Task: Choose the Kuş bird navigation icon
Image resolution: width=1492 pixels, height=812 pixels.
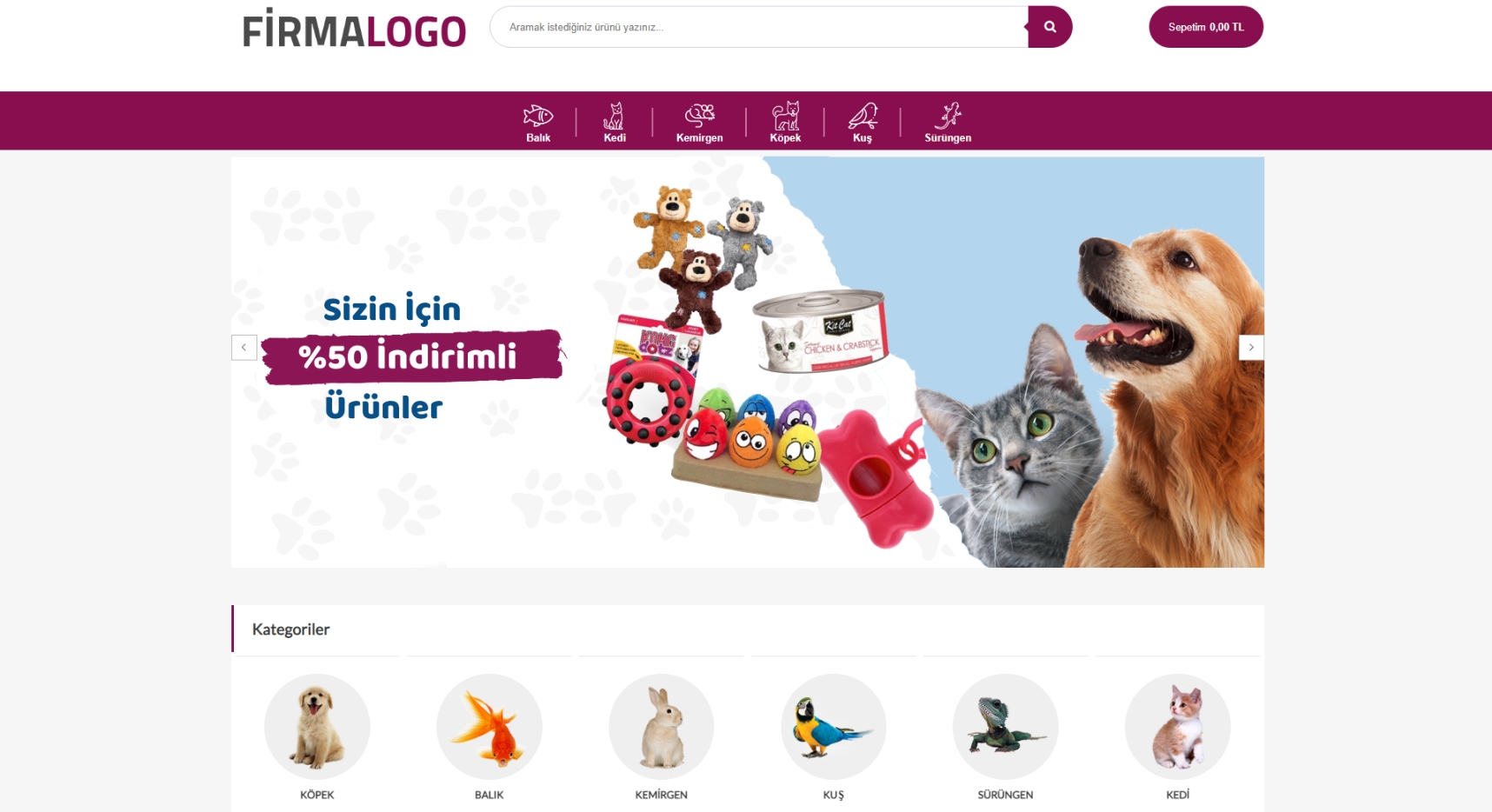Action: click(863, 115)
